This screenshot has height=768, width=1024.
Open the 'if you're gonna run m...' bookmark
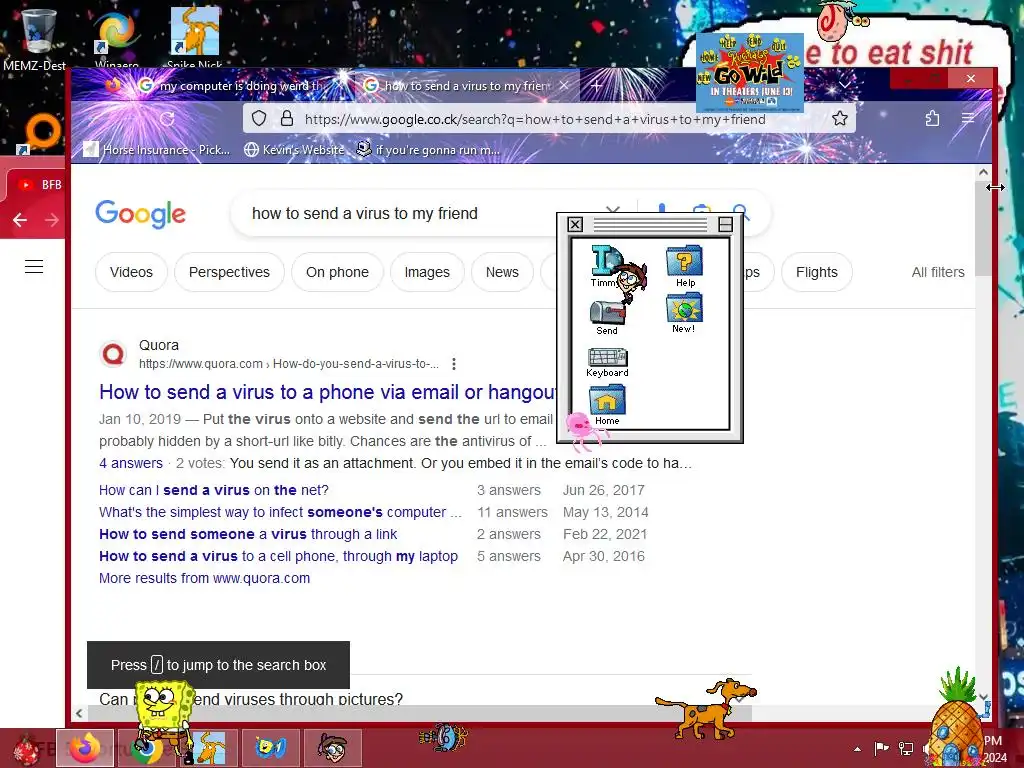(428, 150)
